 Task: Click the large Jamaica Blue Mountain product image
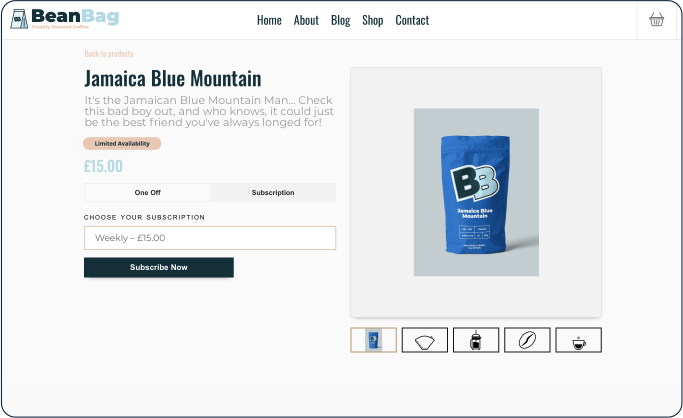coord(476,192)
